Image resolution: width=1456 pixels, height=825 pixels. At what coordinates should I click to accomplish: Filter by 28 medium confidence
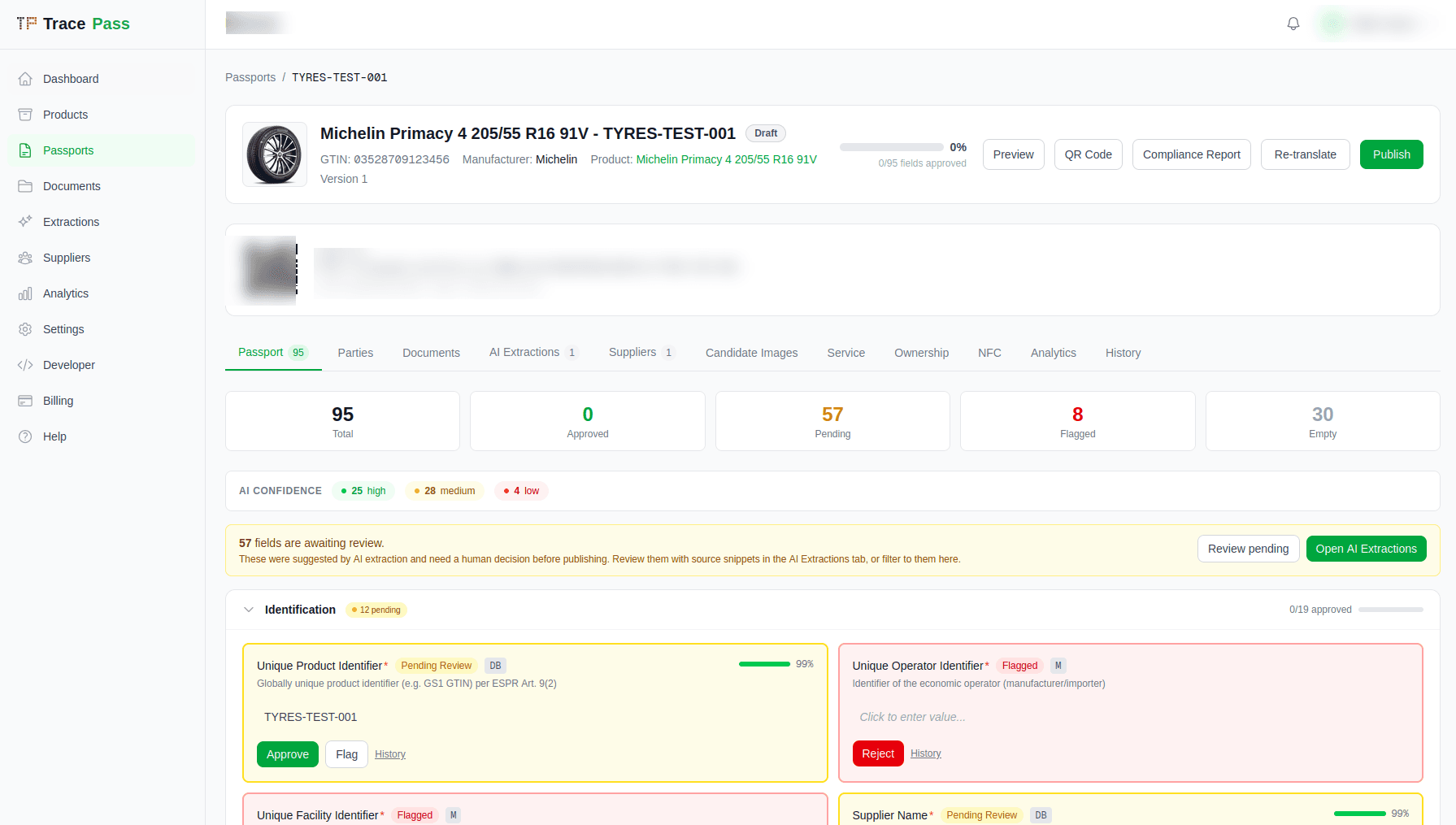(445, 491)
